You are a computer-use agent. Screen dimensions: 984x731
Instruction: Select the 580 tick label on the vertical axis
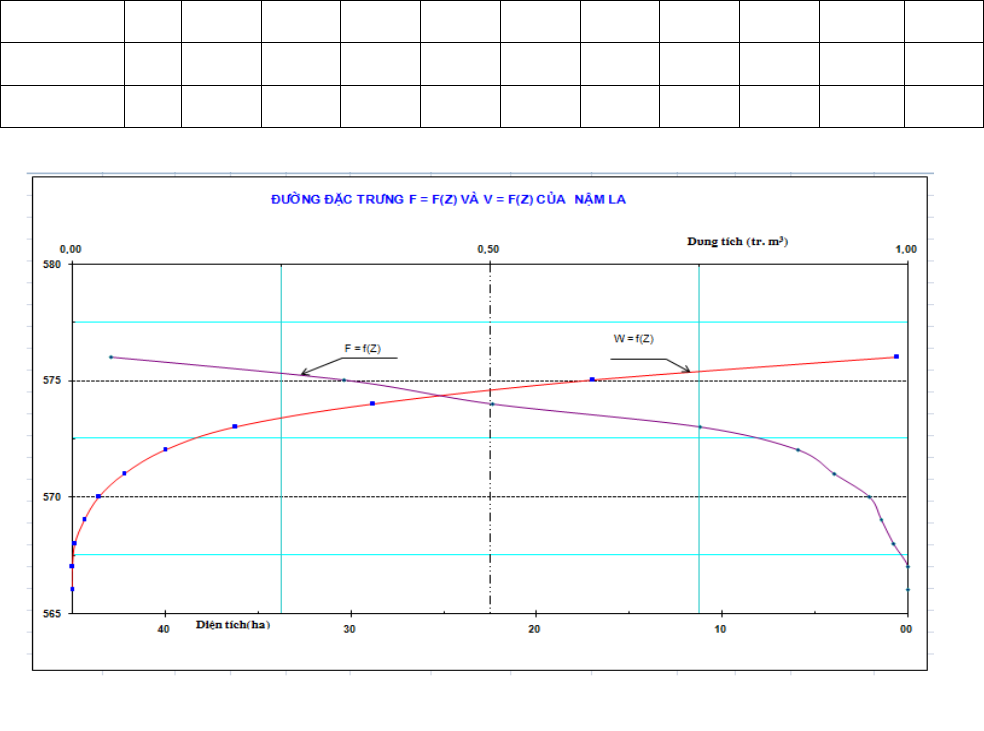[52, 265]
